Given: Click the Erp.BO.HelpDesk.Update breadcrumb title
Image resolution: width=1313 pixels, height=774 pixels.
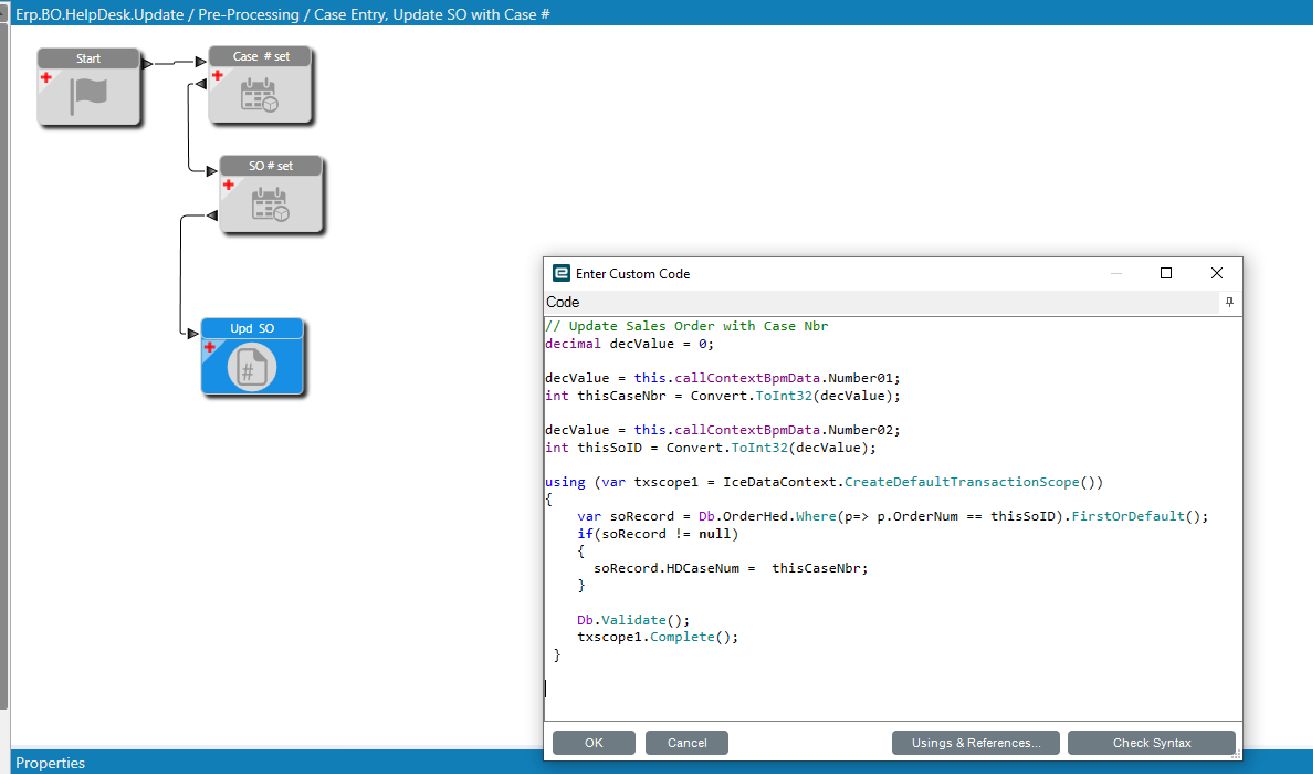Looking at the screenshot, I should (x=282, y=14).
